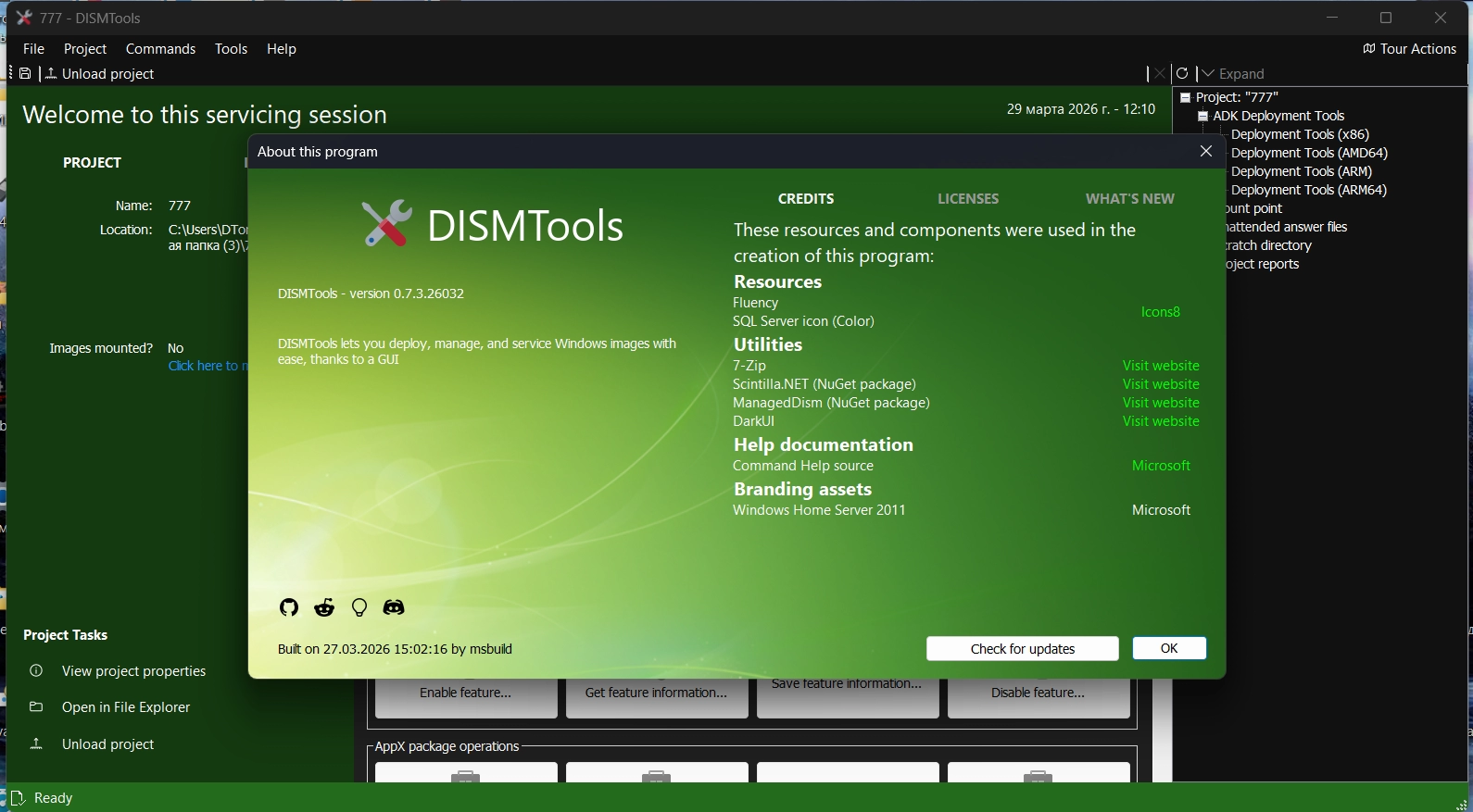Screen dimensions: 1473x812
Task: Click the refresh icon above project tree
Action: 1182,74
